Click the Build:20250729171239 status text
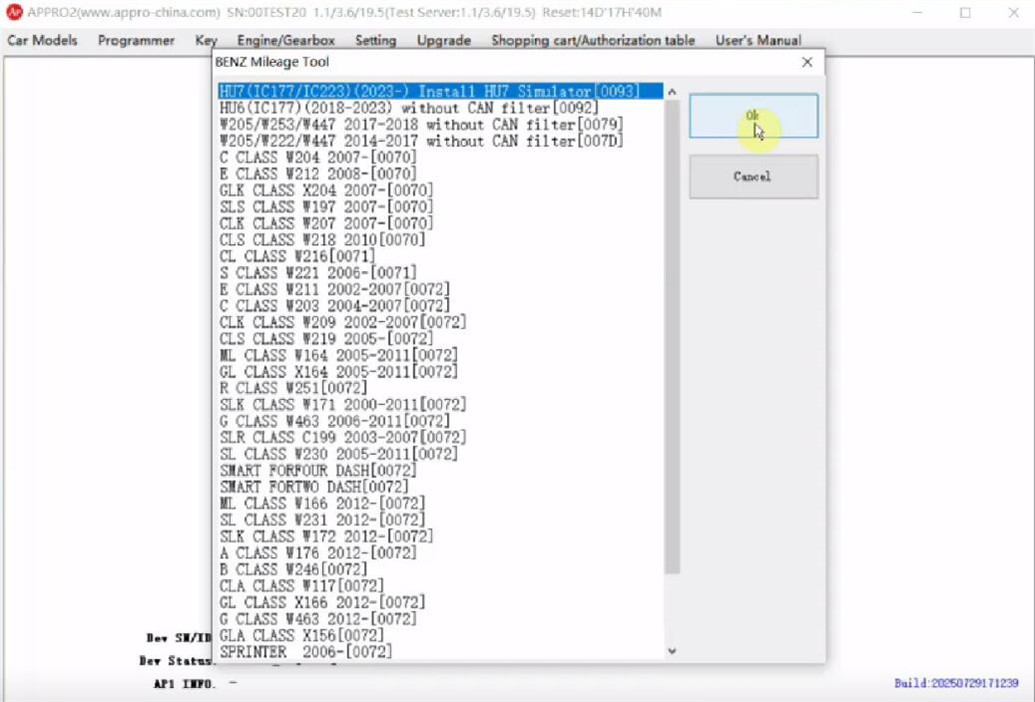The image size is (1035, 702). [x=956, y=684]
